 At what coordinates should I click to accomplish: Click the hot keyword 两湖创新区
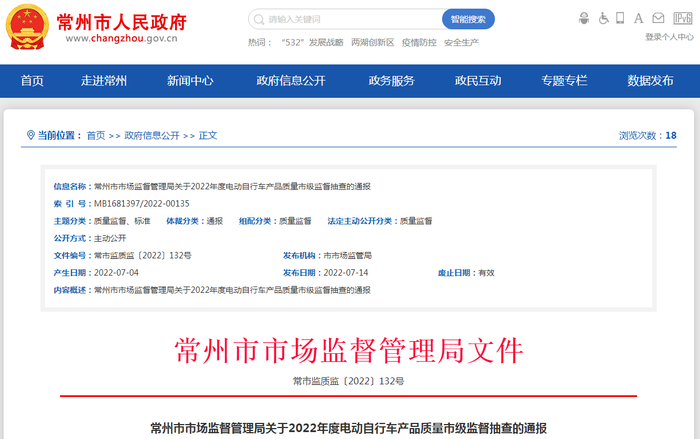click(373, 42)
